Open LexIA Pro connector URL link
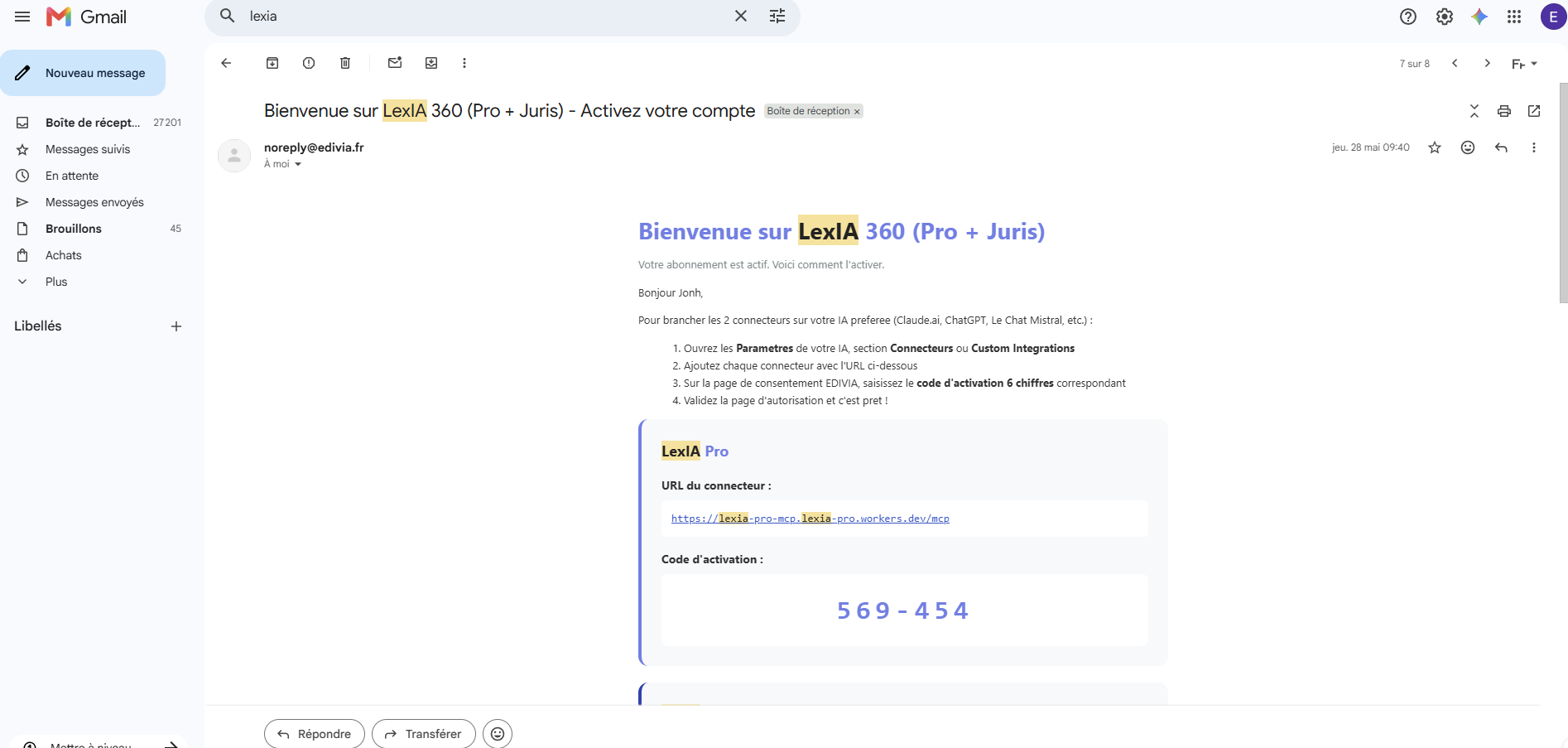 (x=810, y=519)
